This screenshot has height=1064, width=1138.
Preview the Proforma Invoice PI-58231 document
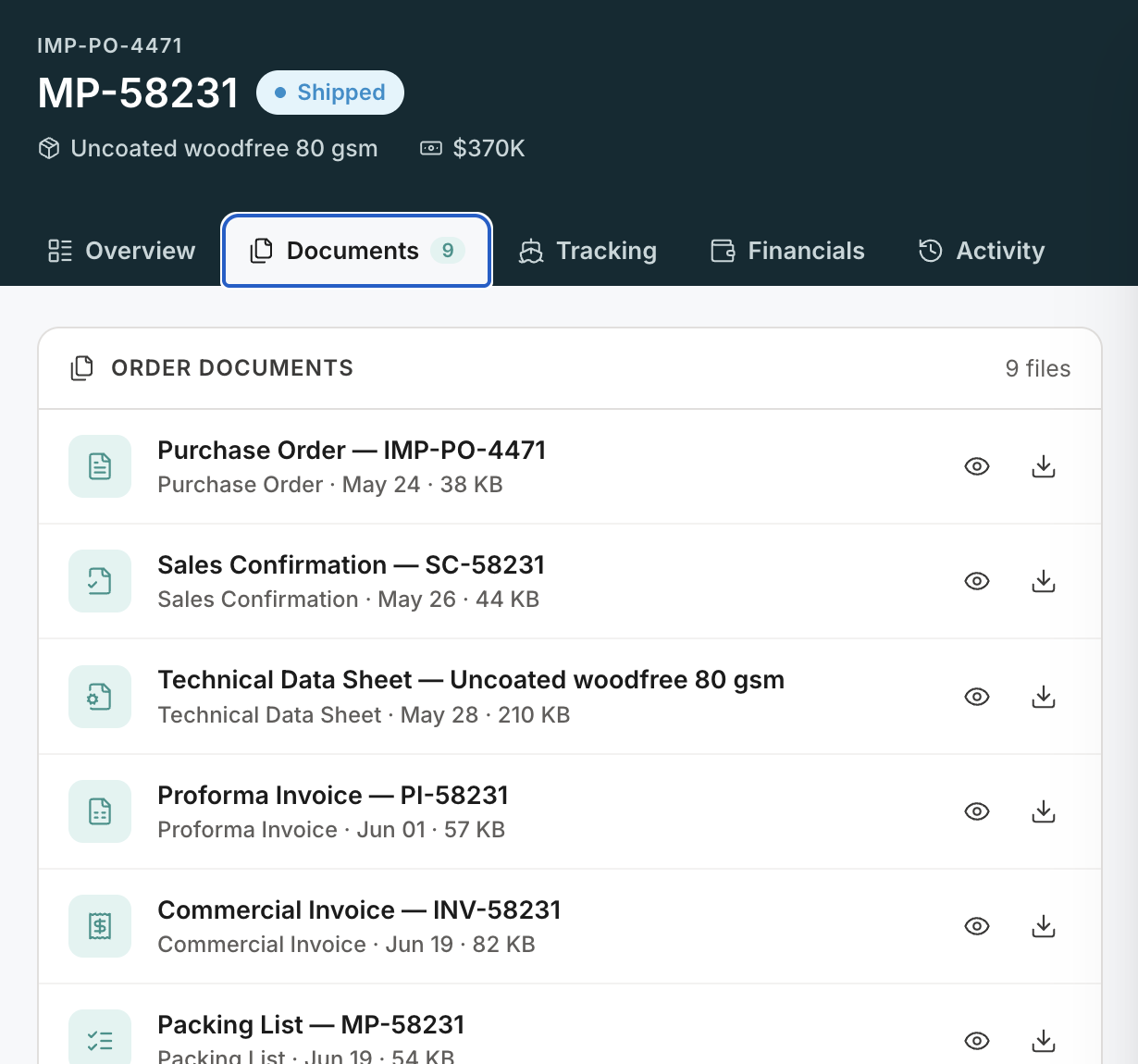pyautogui.click(x=977, y=811)
